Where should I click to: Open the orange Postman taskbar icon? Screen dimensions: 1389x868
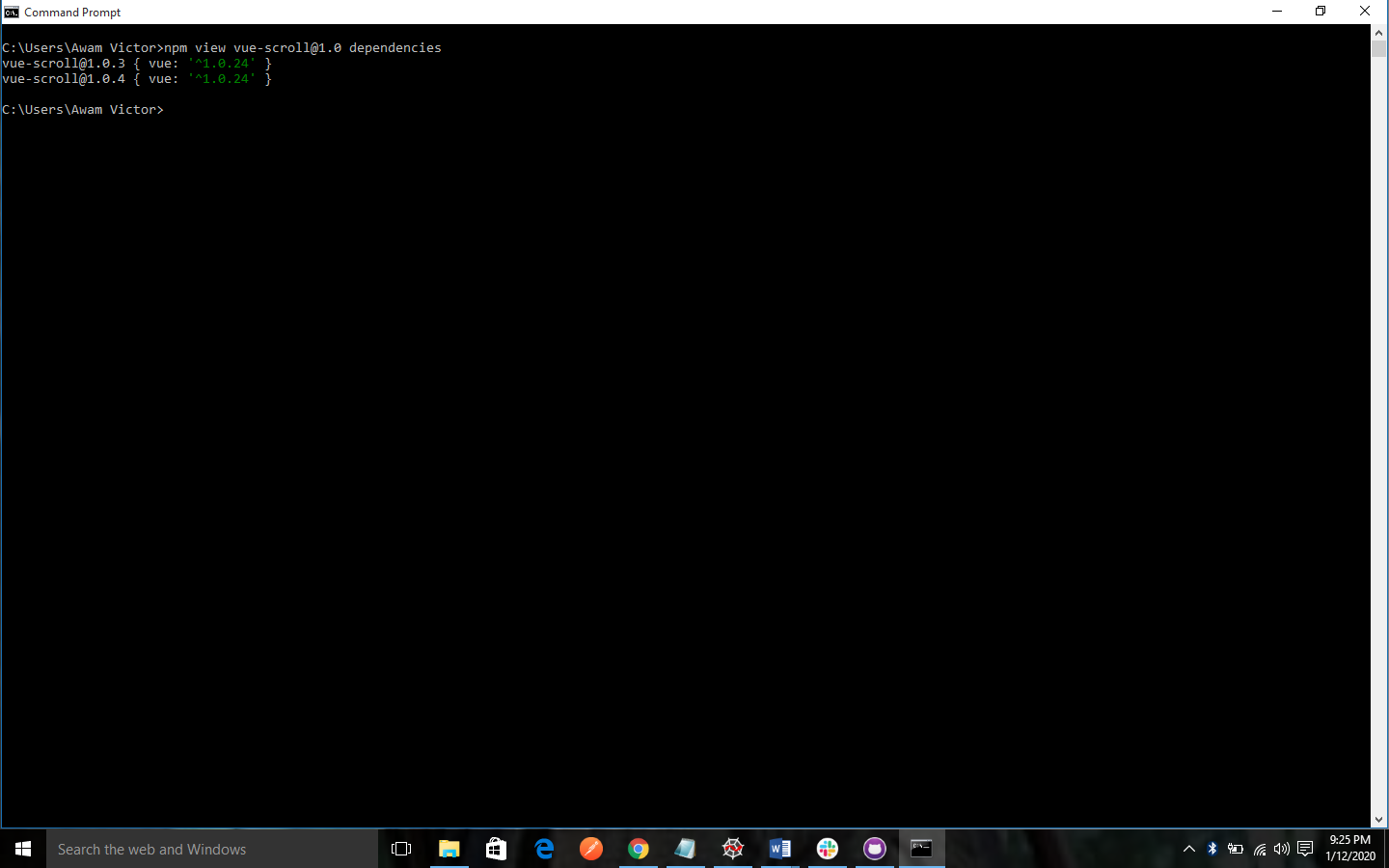[591, 849]
